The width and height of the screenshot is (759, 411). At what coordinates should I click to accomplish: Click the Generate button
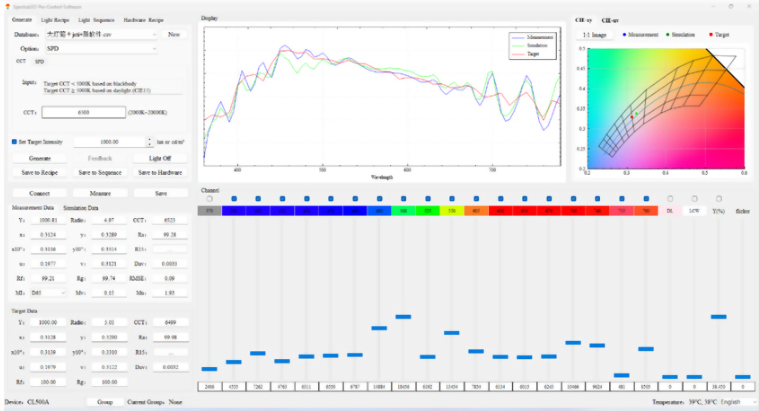pyautogui.click(x=40, y=158)
